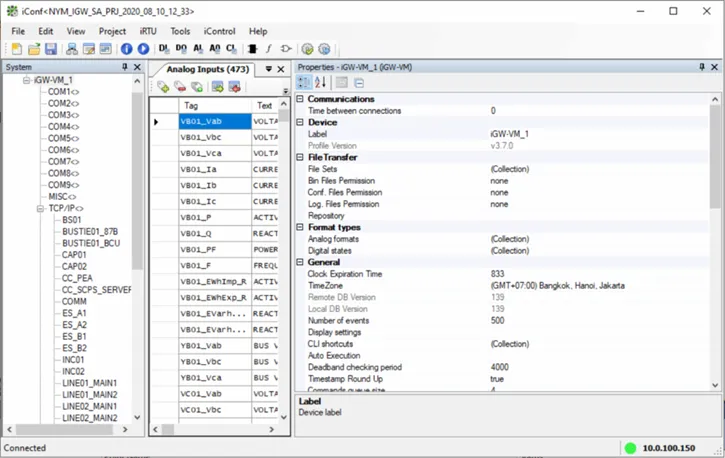Open Digital Inputs with the DI icon
The width and height of the screenshot is (725, 458).
point(164,48)
